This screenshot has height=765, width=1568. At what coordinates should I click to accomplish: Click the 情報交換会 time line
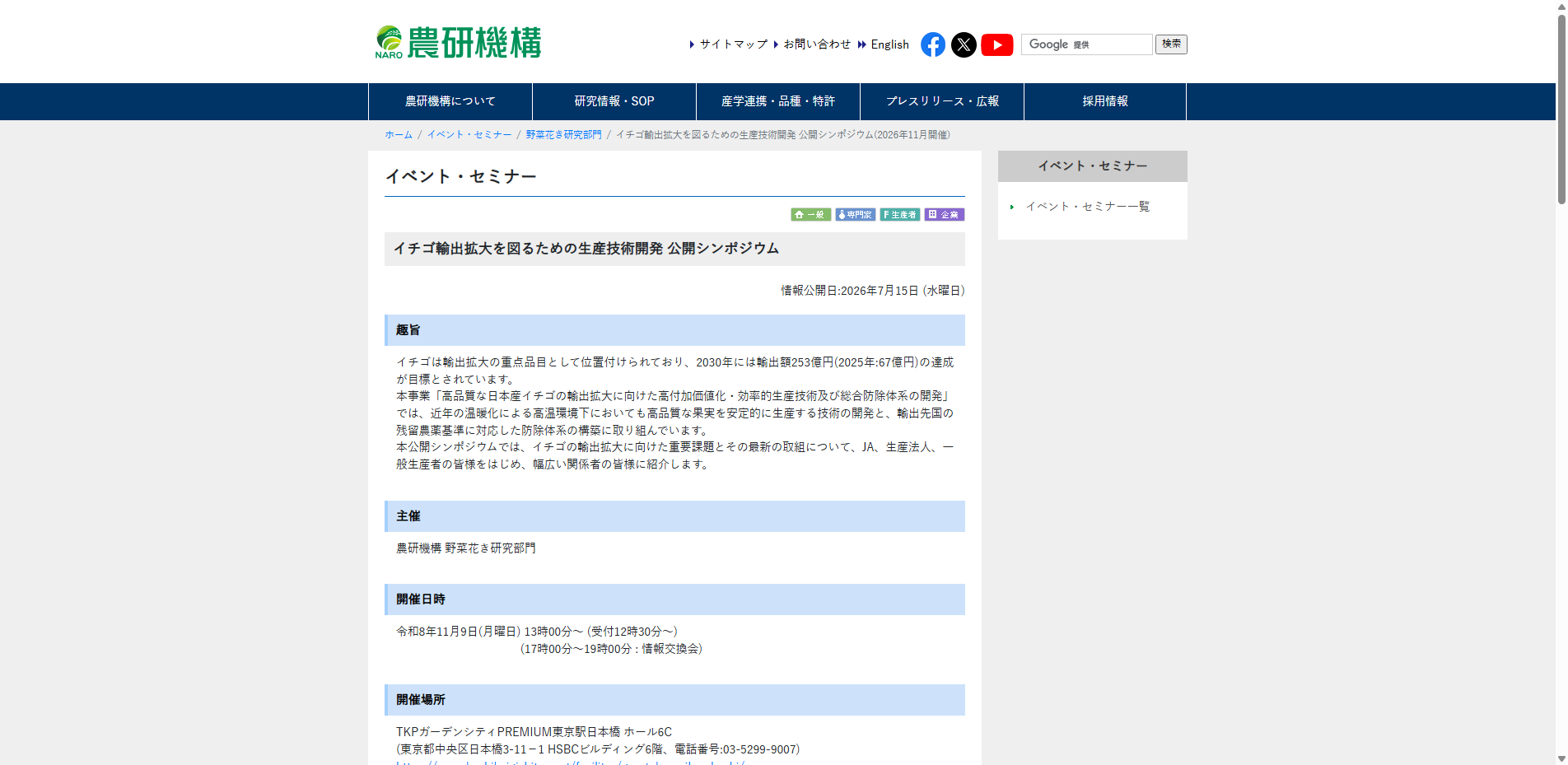611,649
